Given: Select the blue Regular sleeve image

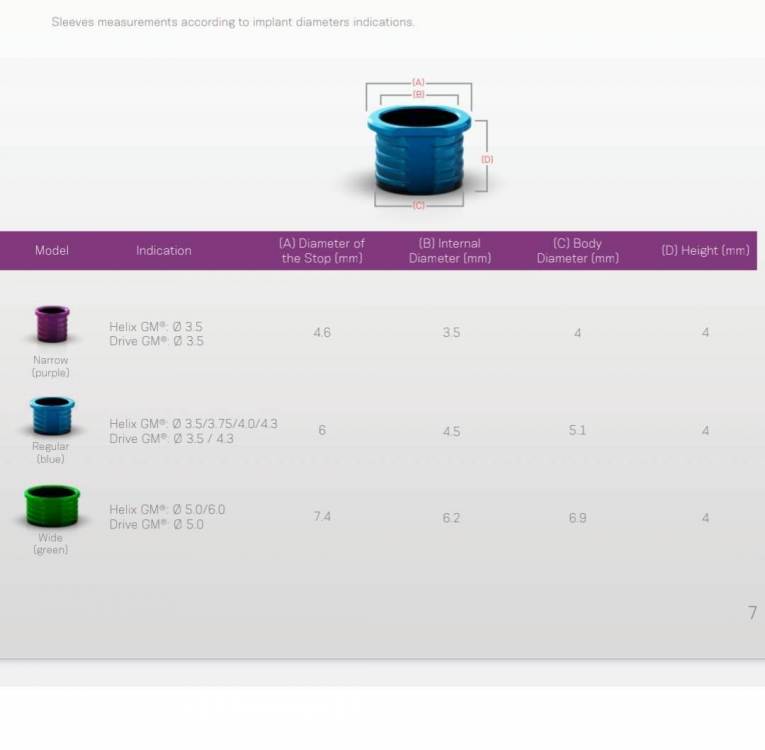Looking at the screenshot, I should click(x=51, y=414).
